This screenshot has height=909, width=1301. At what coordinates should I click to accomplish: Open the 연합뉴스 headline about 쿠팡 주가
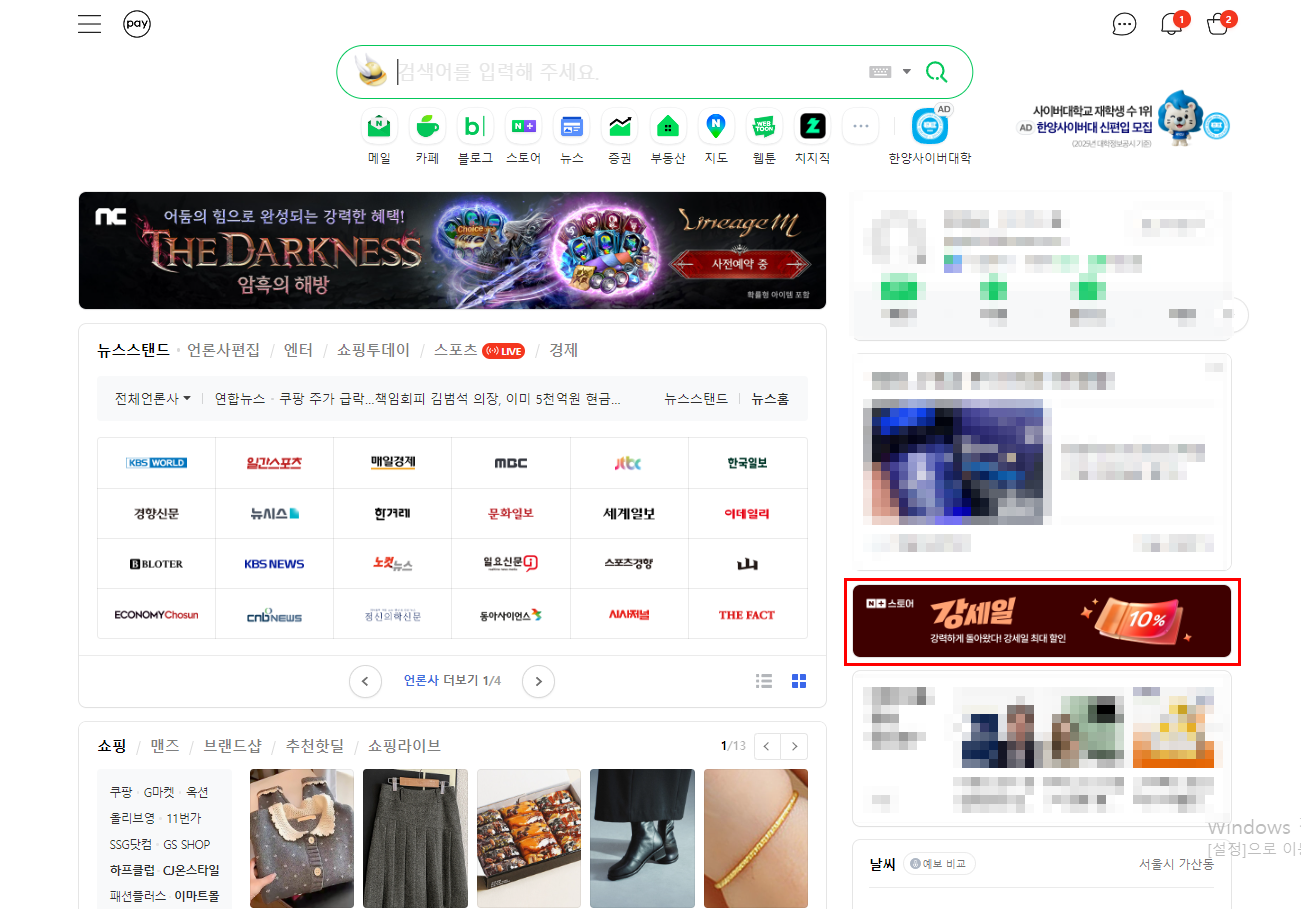pos(450,398)
